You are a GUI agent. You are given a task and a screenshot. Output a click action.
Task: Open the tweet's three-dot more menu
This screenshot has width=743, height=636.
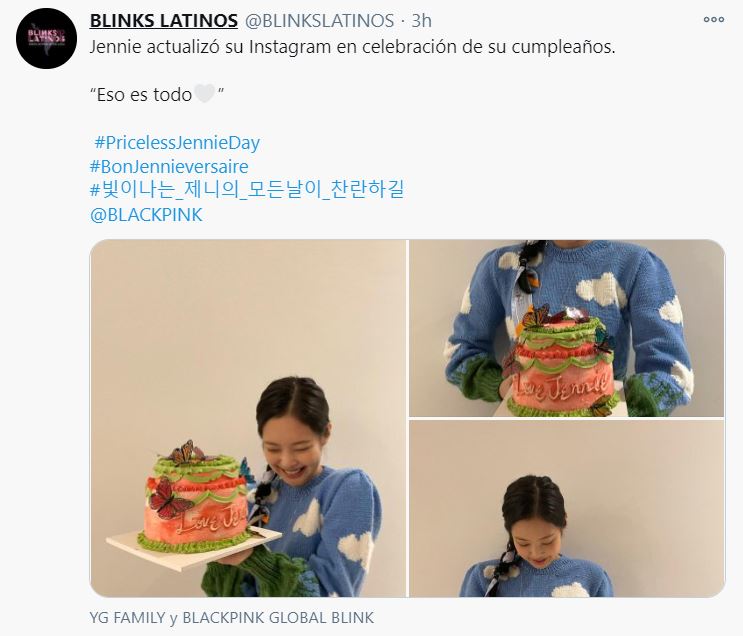coord(714,19)
